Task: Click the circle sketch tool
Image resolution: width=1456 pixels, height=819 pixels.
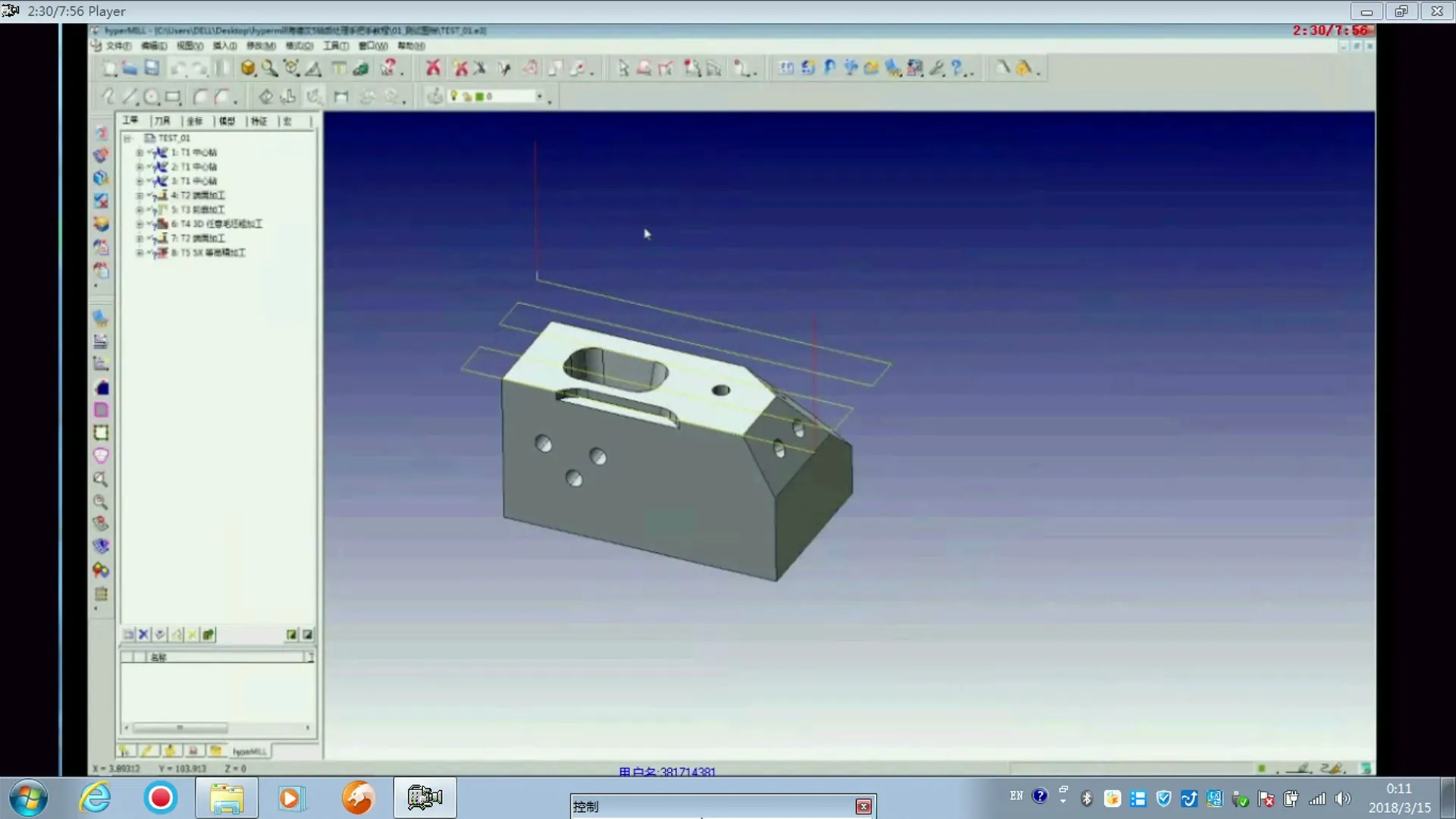Action: click(151, 97)
